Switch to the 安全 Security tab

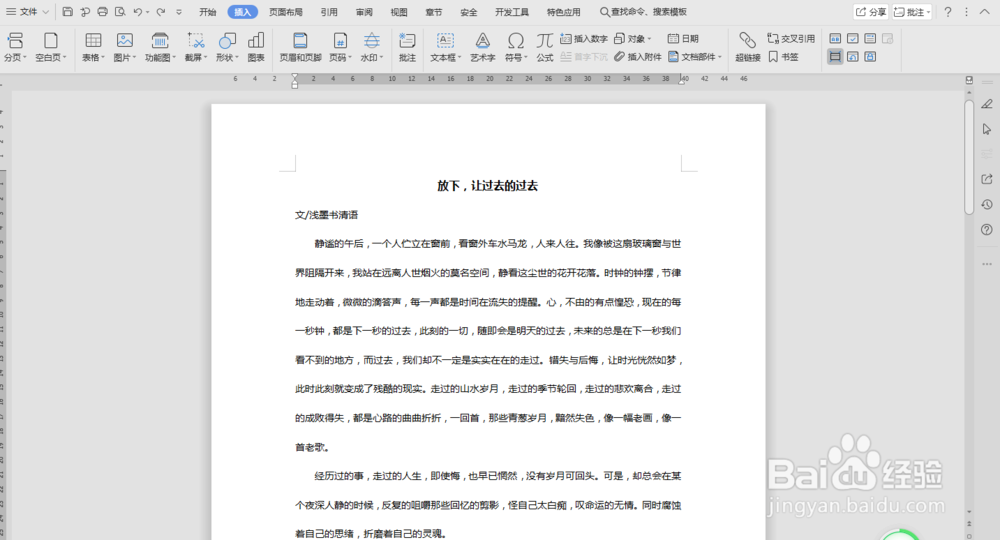point(469,11)
